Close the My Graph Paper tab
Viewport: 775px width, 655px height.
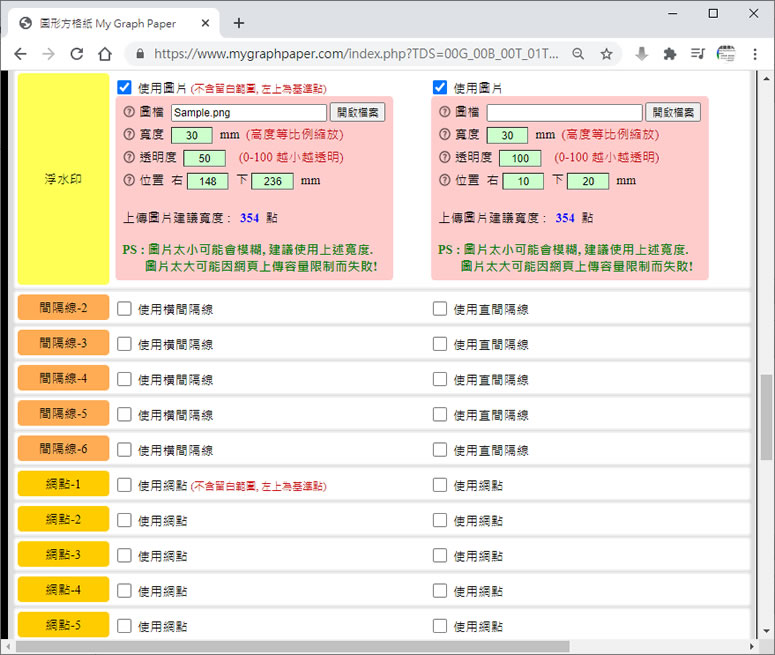coord(206,23)
